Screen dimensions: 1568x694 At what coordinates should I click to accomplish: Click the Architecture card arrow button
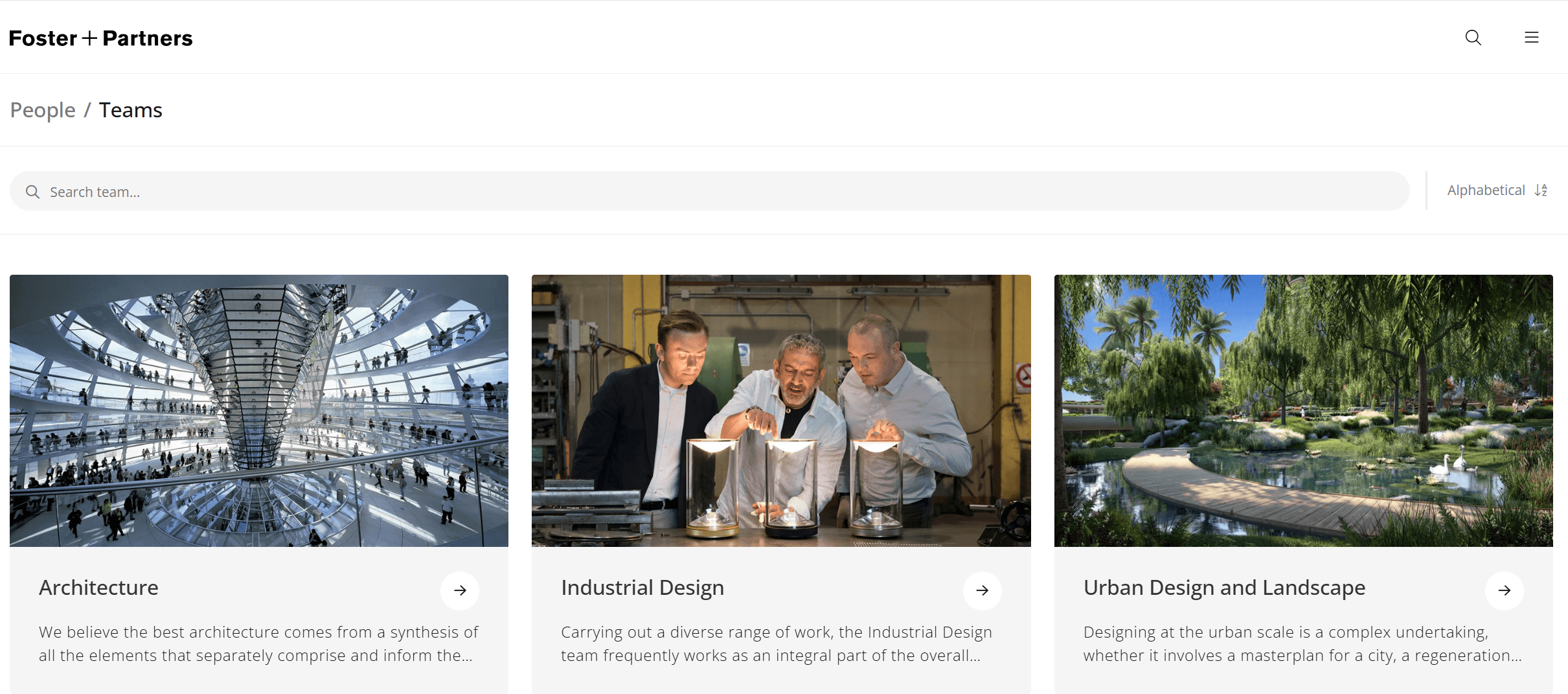pyautogui.click(x=460, y=590)
